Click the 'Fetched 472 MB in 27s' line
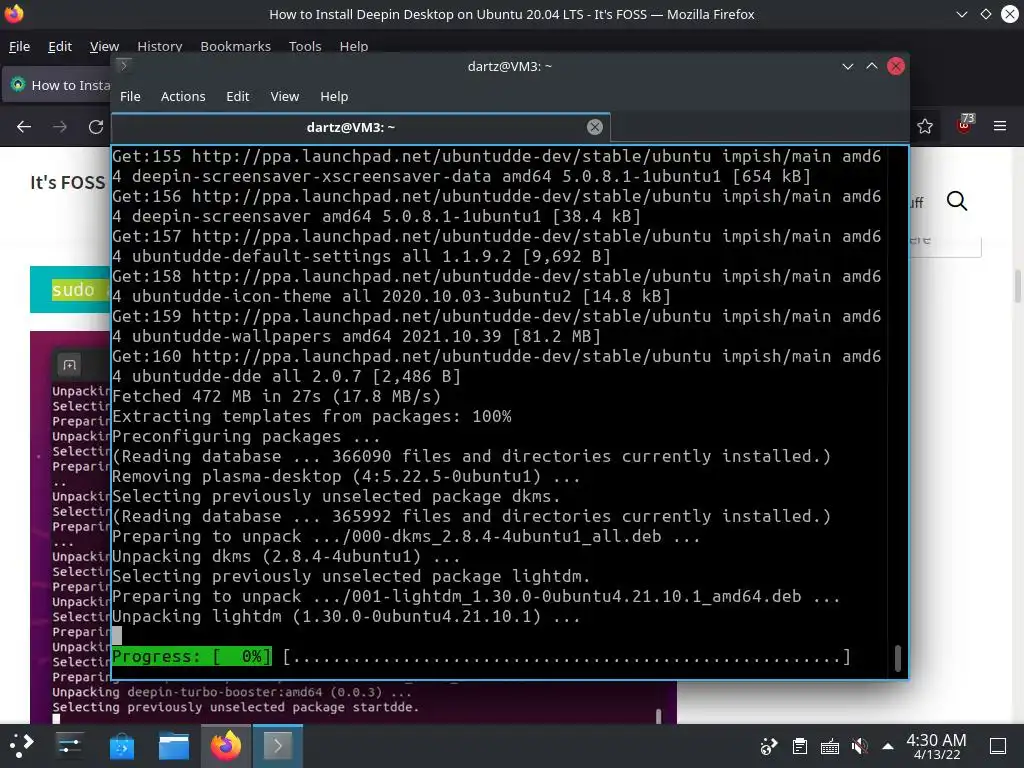This screenshot has height=768, width=1024. click(276, 396)
